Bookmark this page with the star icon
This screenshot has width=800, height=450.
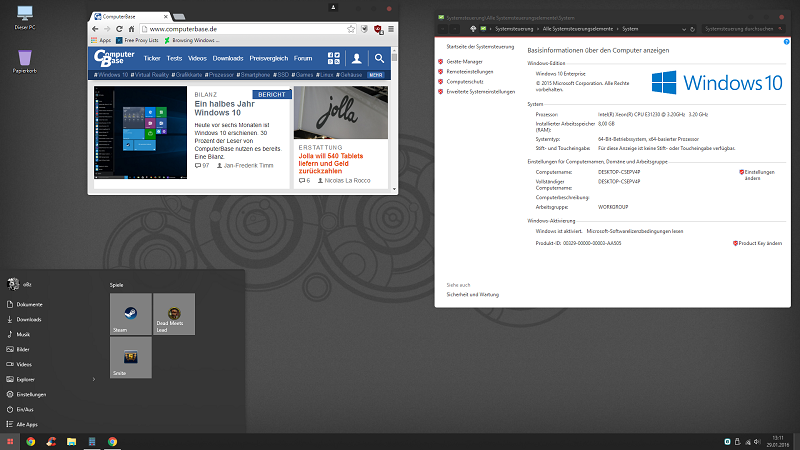point(351,29)
